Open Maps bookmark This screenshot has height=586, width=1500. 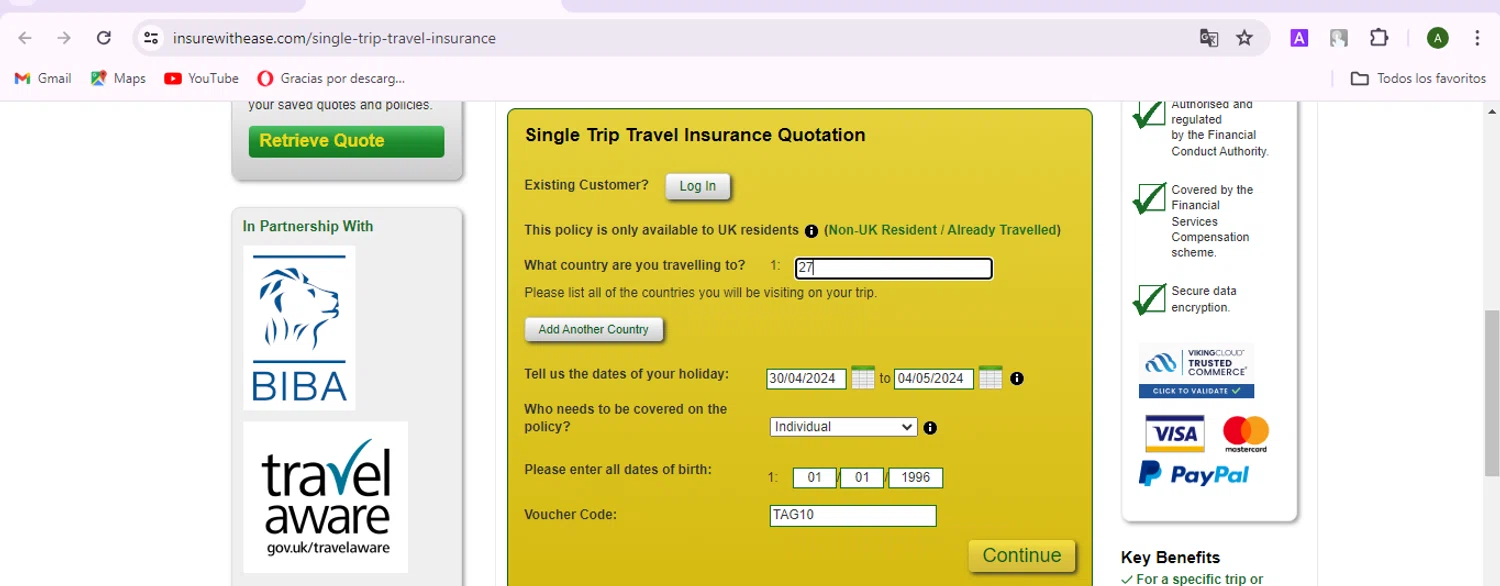(118, 78)
